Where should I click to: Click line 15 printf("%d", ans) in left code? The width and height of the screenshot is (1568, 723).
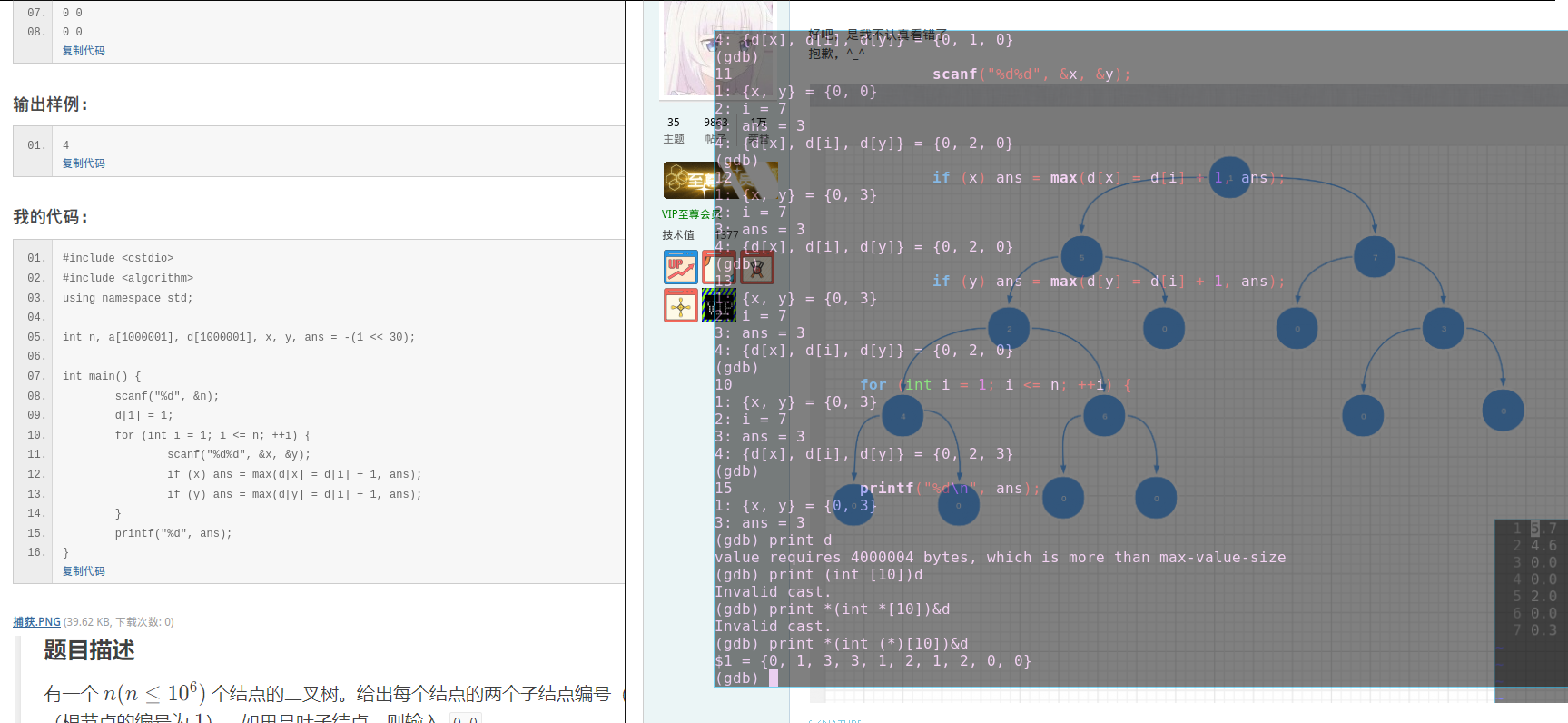173,534
